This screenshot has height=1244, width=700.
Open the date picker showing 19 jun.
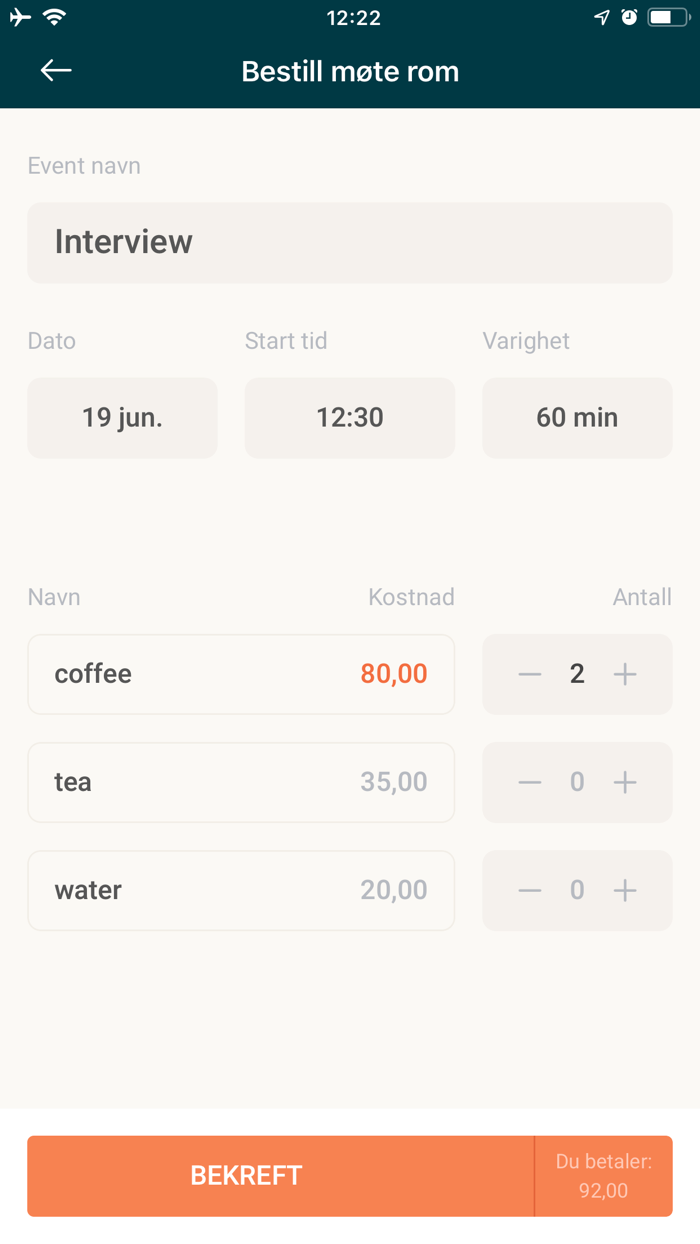122,418
